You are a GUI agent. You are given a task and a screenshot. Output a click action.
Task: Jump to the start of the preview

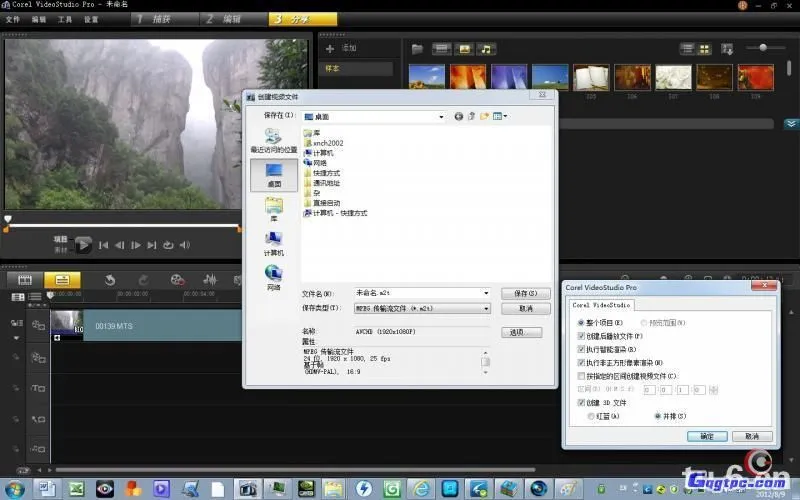(x=104, y=245)
